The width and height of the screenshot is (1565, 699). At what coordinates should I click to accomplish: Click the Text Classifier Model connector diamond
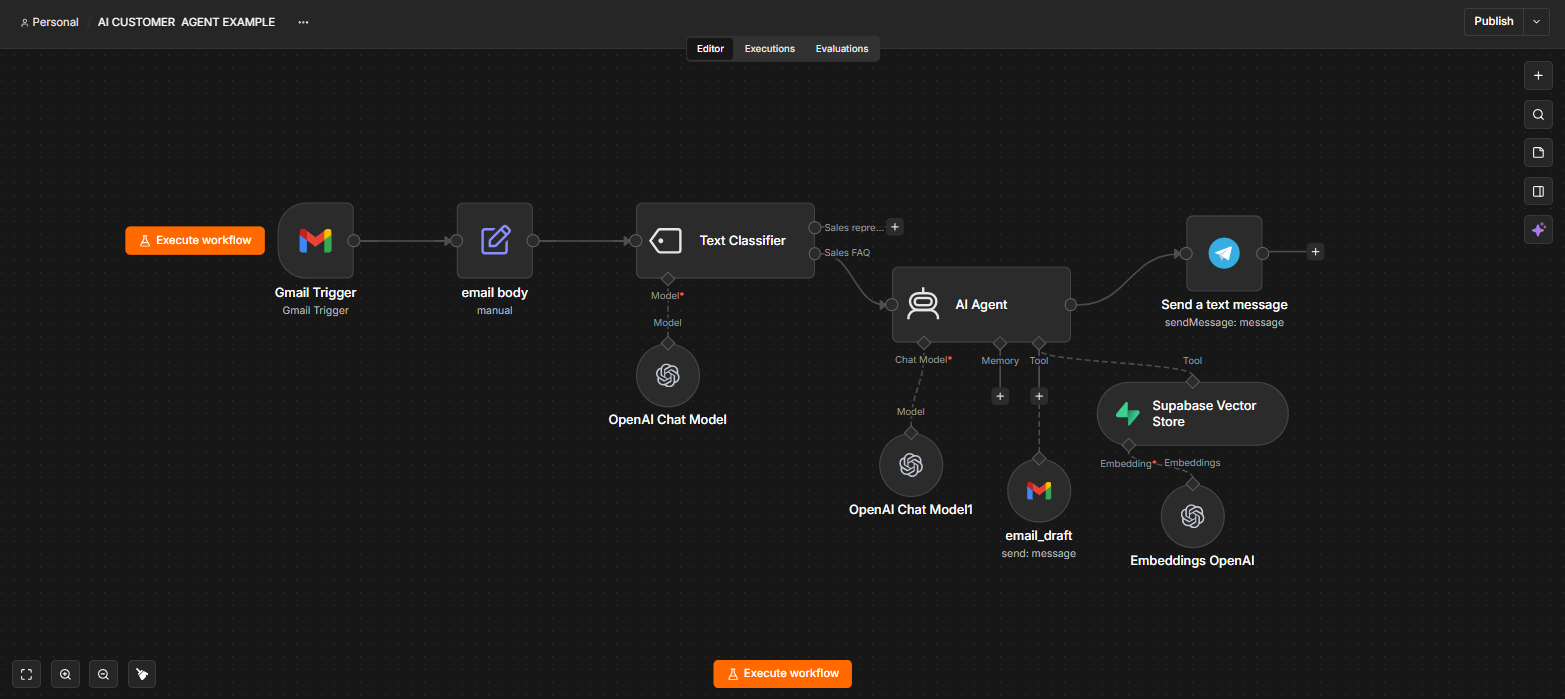[x=668, y=278]
